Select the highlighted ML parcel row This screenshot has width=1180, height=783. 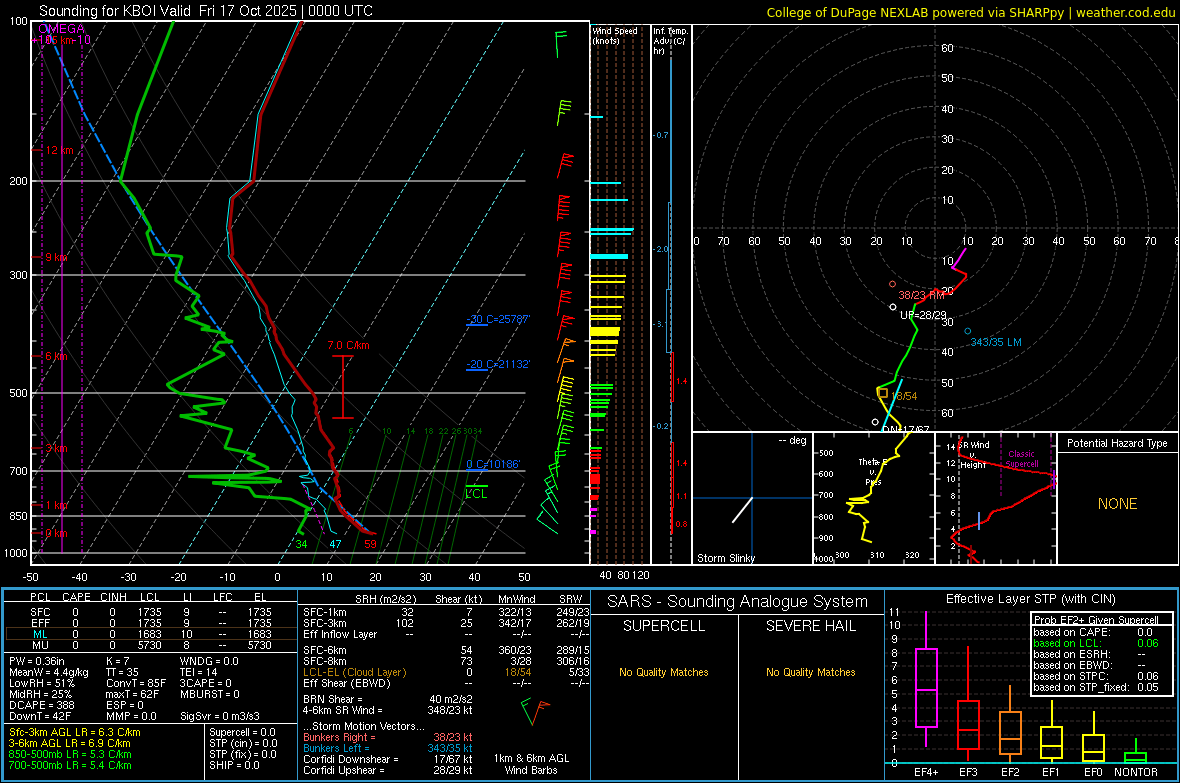(151, 634)
